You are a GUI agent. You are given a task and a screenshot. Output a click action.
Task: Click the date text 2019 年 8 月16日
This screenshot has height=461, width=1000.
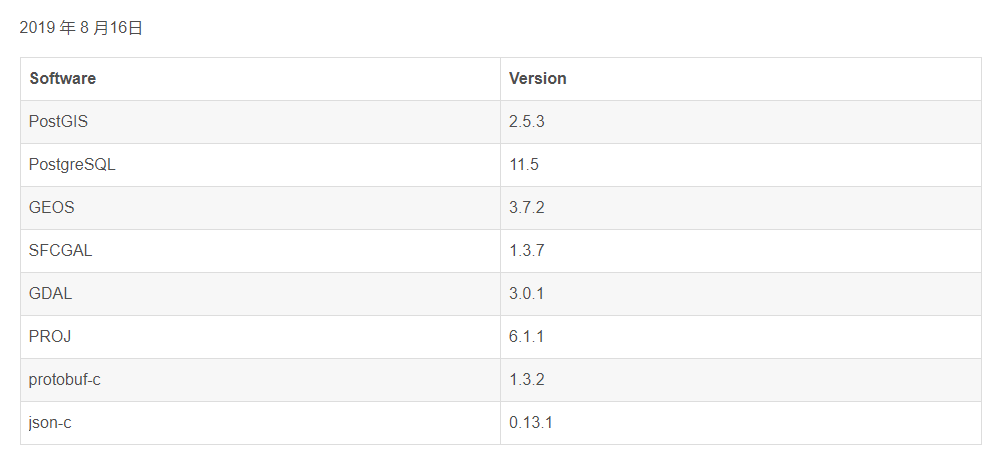pos(81,28)
